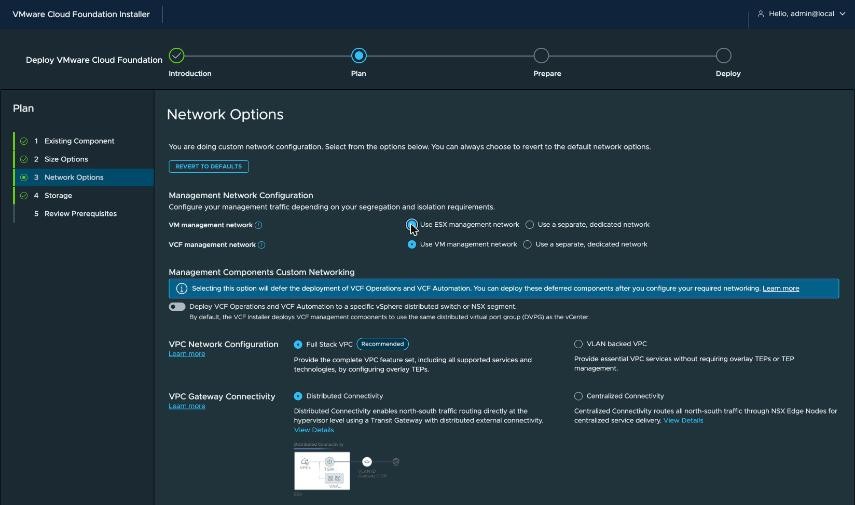Click Management Network Configuration heading
The width and height of the screenshot is (855, 505).
click(x=240, y=195)
